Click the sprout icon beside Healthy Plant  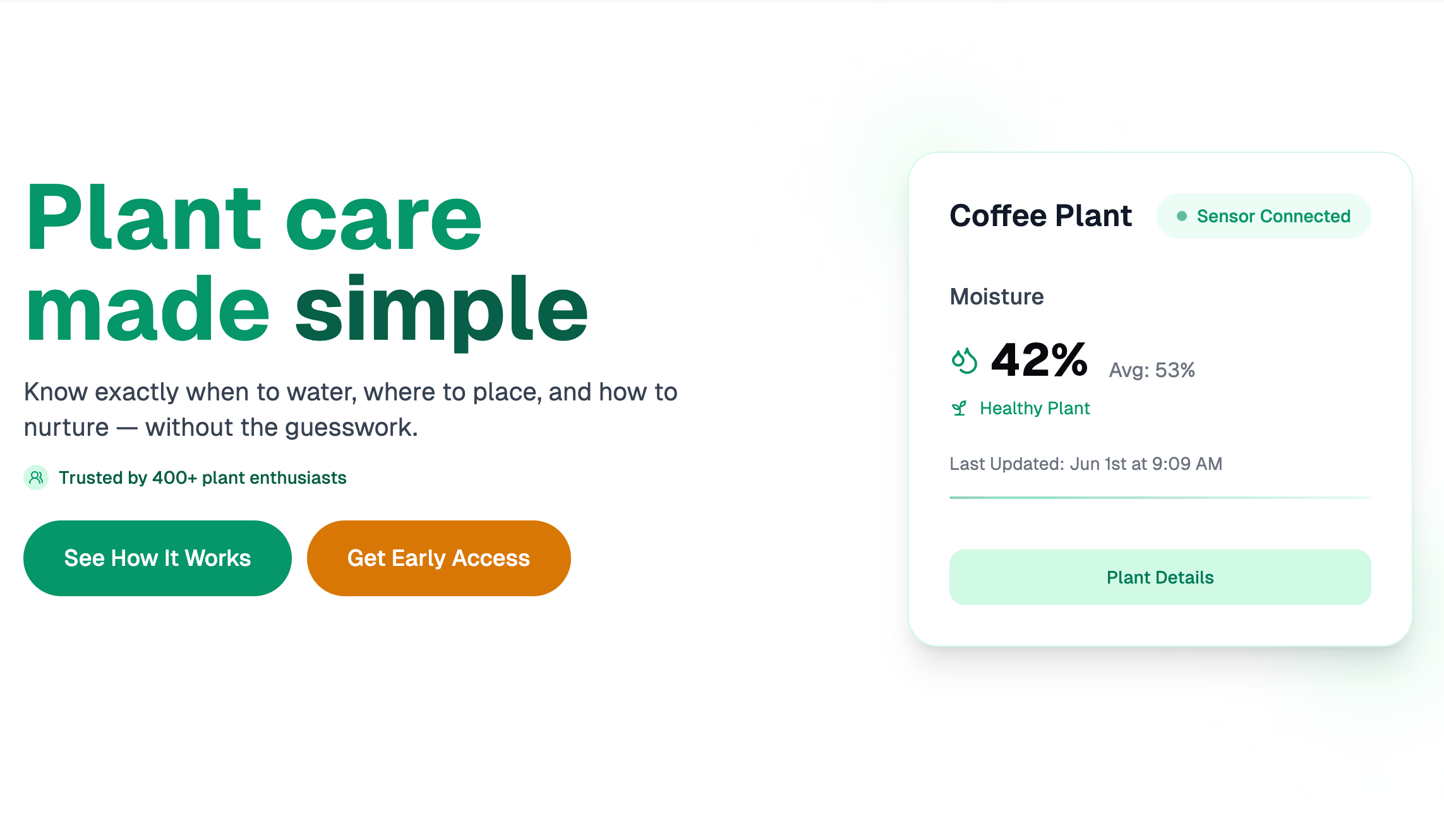pyautogui.click(x=959, y=409)
